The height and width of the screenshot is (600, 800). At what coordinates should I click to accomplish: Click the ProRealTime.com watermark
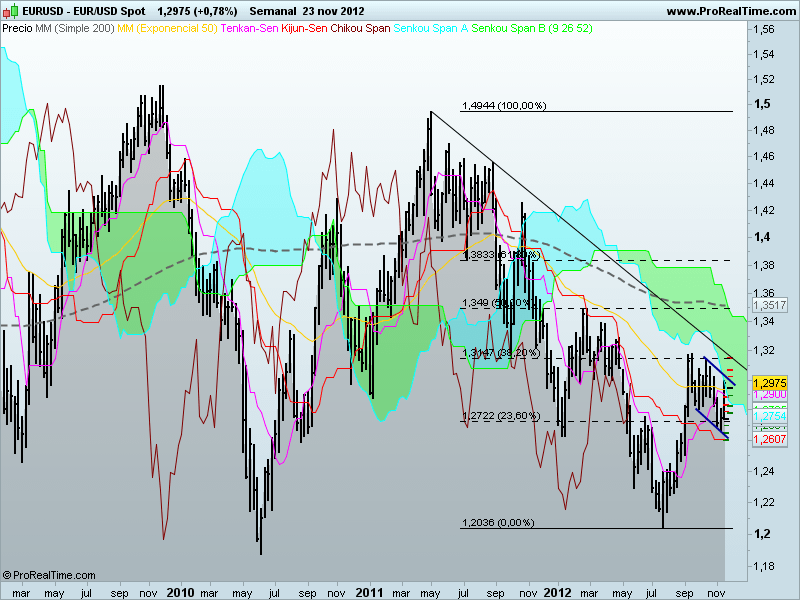pyautogui.click(x=48, y=576)
